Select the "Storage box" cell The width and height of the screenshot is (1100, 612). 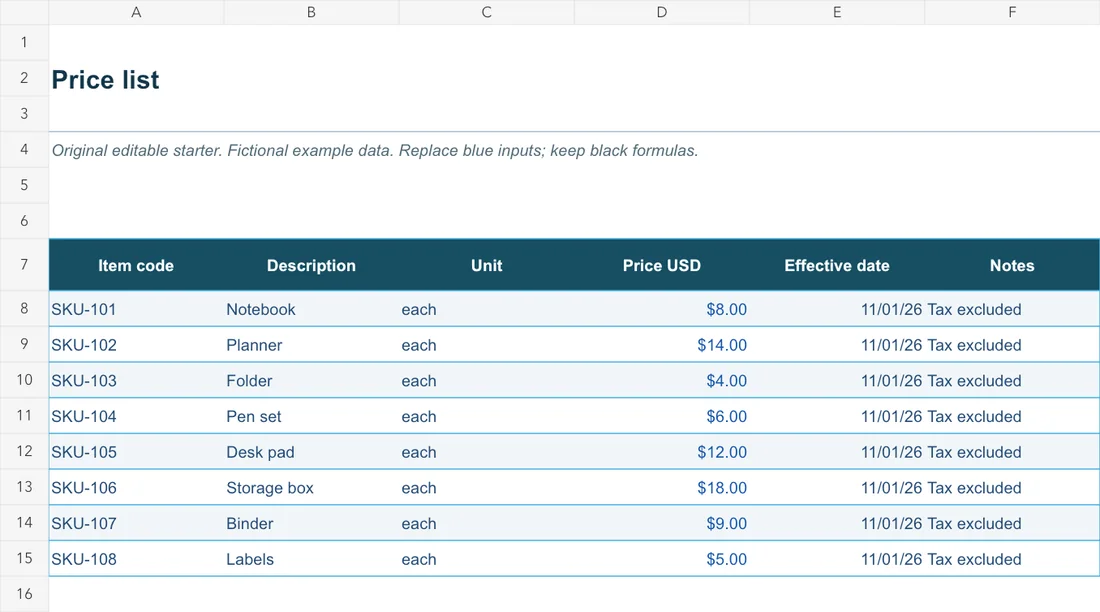coord(311,488)
